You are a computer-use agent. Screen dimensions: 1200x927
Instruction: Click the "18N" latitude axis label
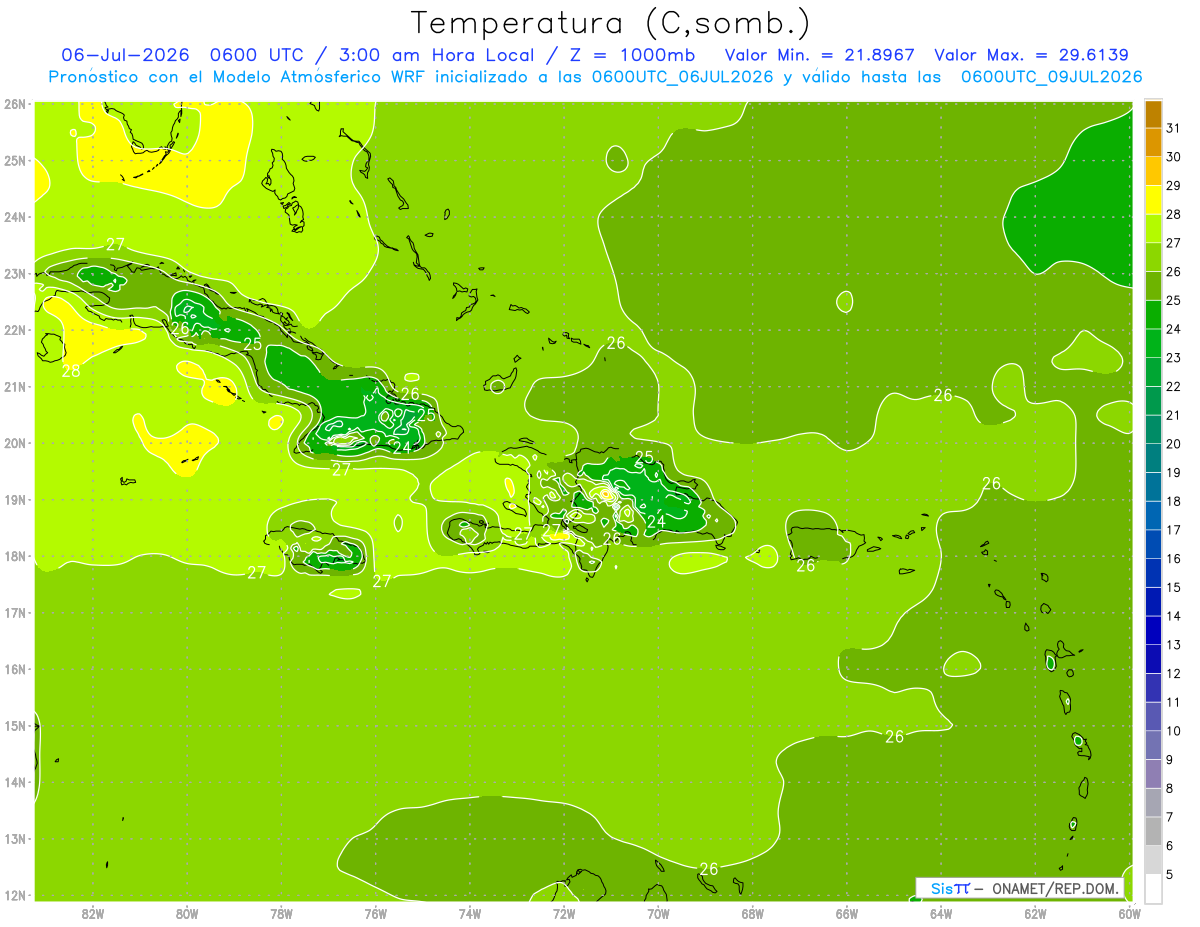14,556
